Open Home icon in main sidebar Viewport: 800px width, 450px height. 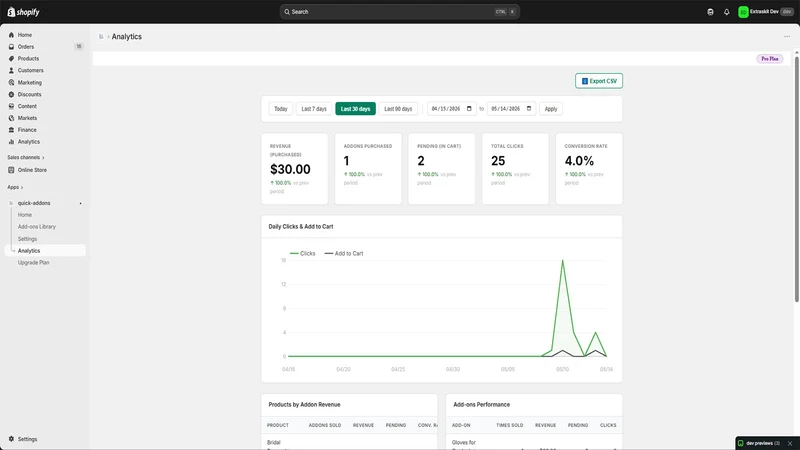pos(11,35)
